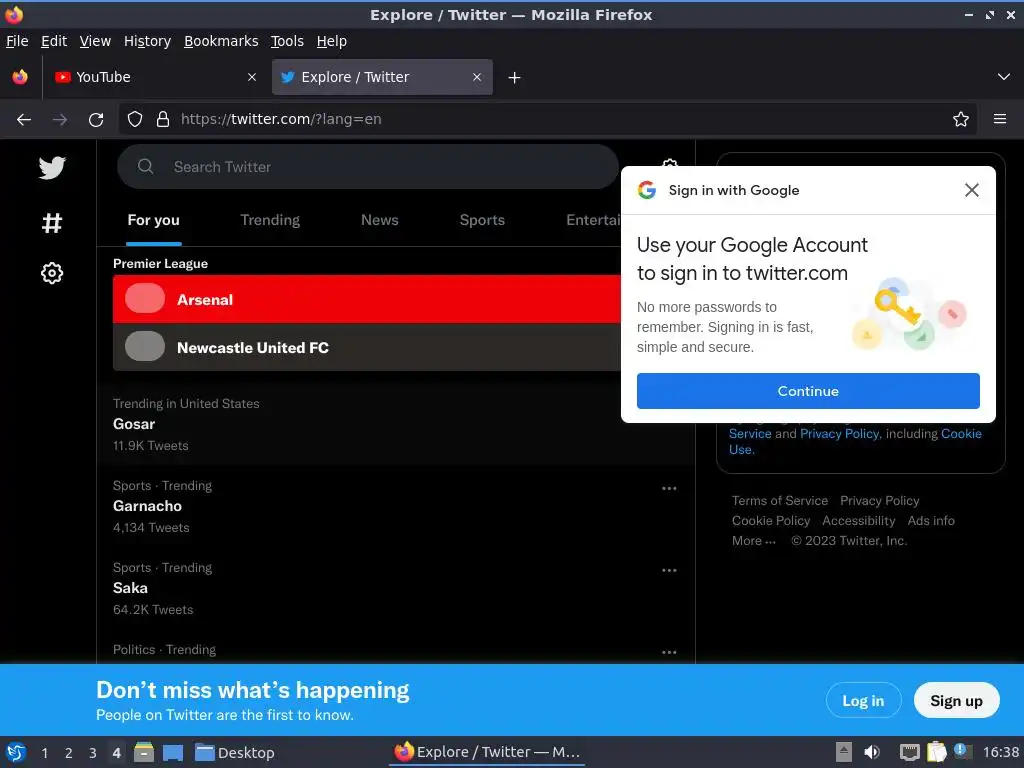1024x768 pixels.
Task: Open Firefox View pinned icon
Action: coord(20,77)
